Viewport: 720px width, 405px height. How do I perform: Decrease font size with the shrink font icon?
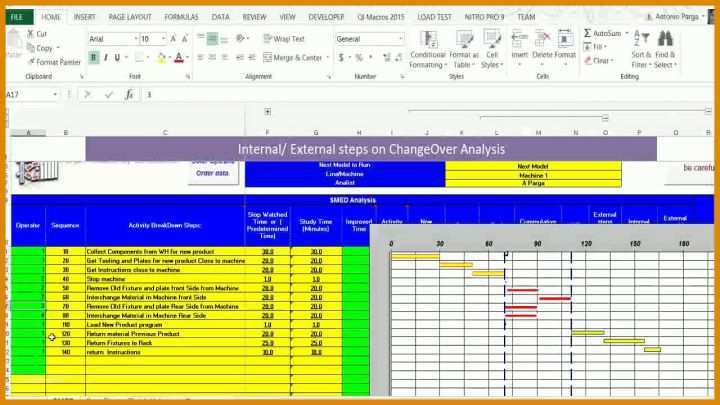(185, 39)
